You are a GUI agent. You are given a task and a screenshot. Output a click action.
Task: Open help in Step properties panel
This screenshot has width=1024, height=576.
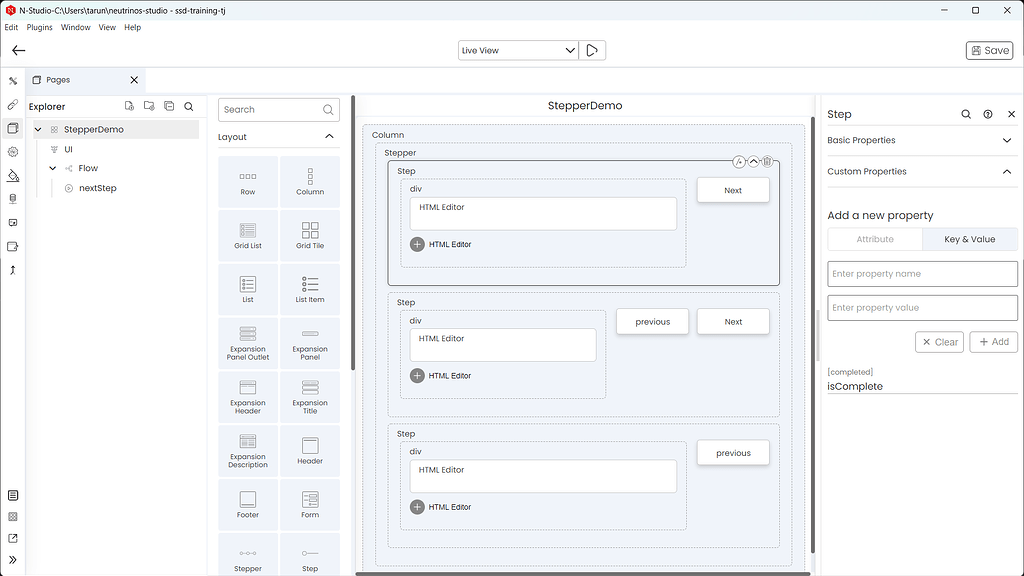[988, 114]
